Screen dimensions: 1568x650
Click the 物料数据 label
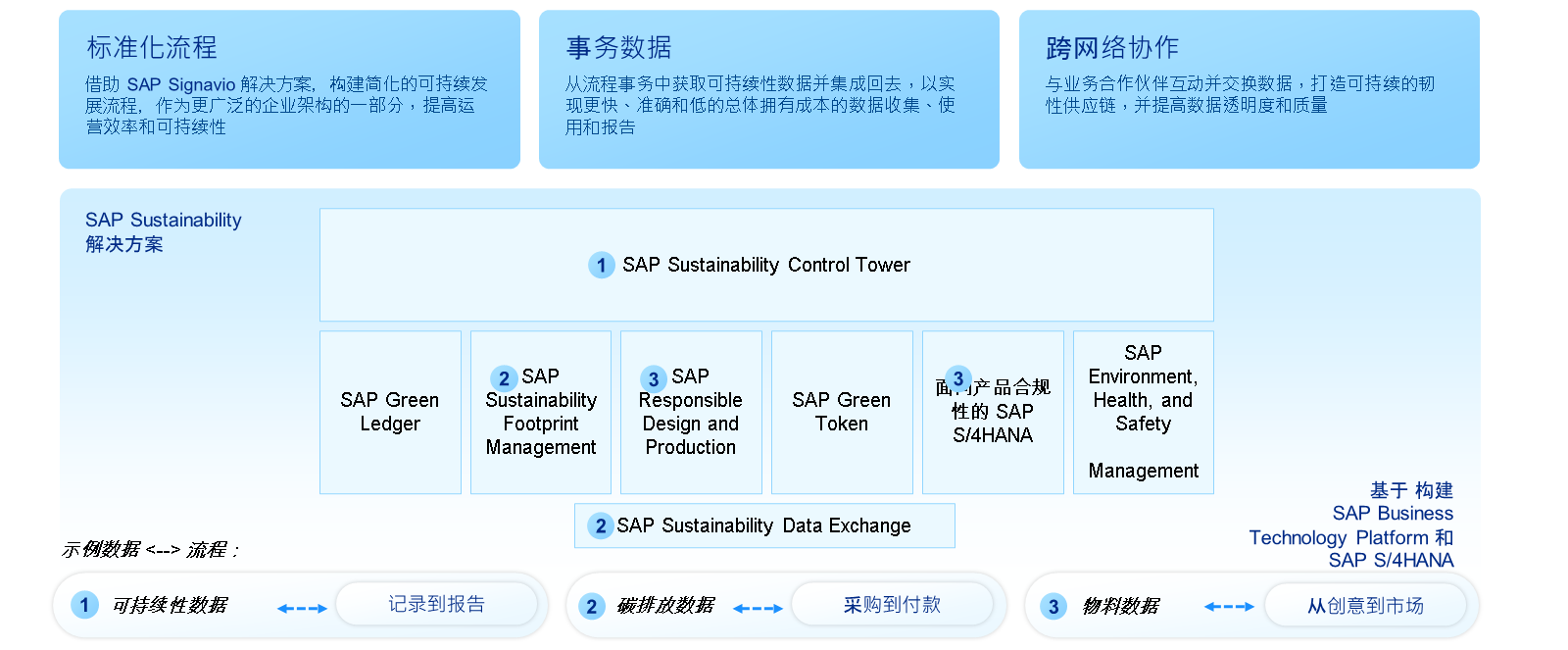[x=1121, y=606]
